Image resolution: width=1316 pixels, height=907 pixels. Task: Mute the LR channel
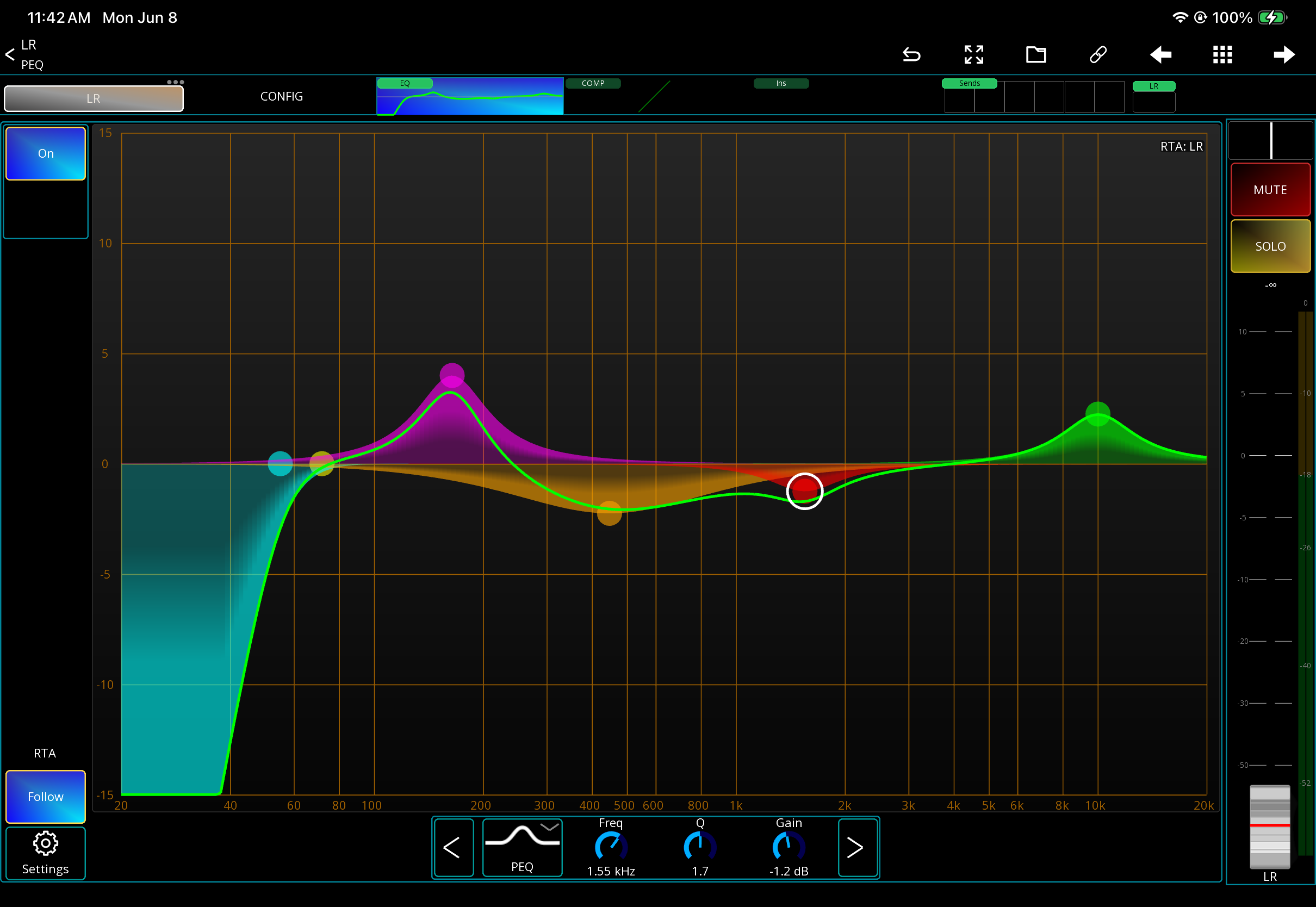(x=1270, y=190)
